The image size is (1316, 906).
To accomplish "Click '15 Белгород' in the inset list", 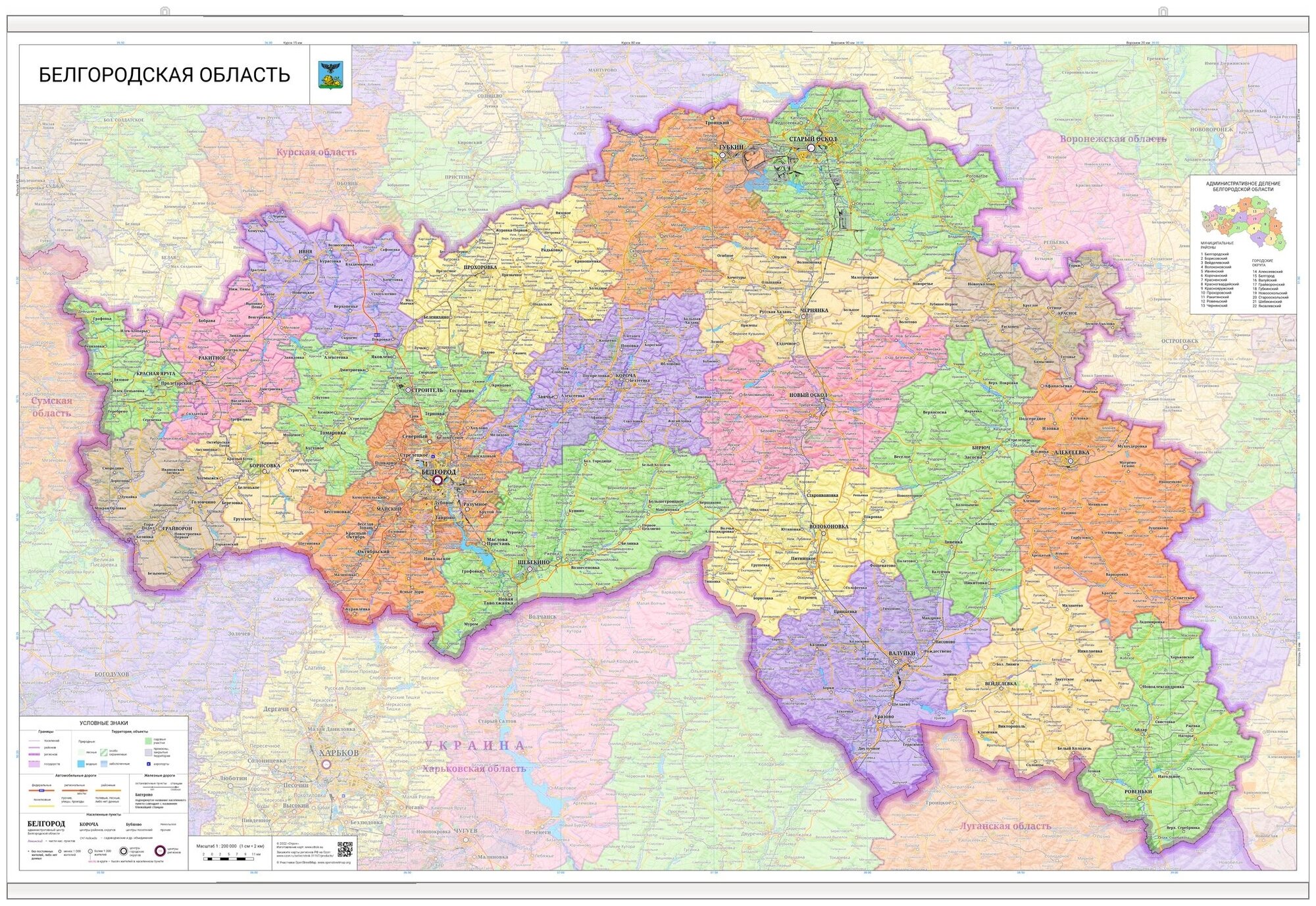I will [1263, 276].
